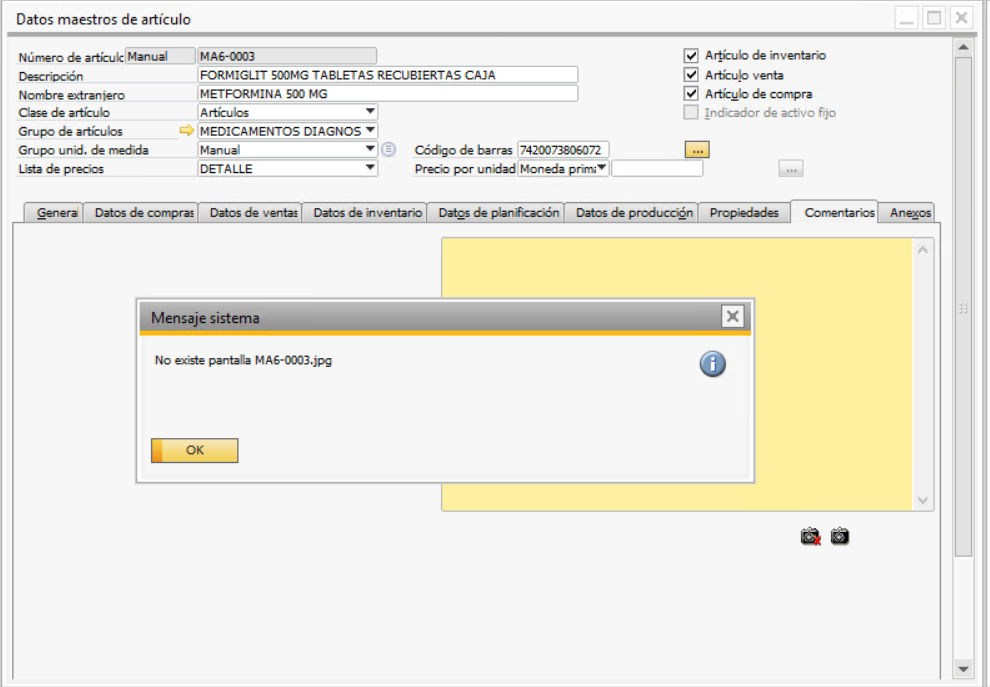The width and height of the screenshot is (990, 687).
Task: Click the empty unit price amount field
Action: click(657, 169)
